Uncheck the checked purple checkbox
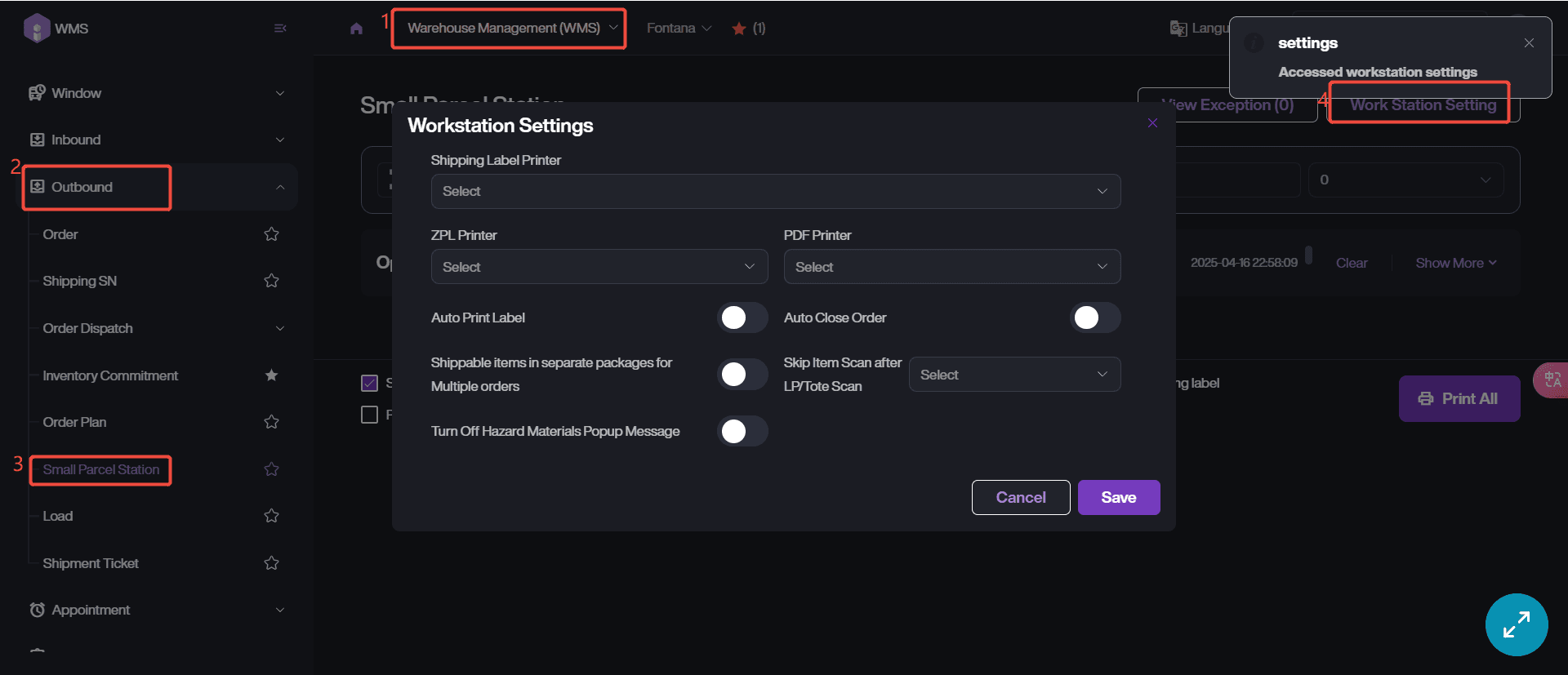1568x675 pixels. [x=369, y=383]
